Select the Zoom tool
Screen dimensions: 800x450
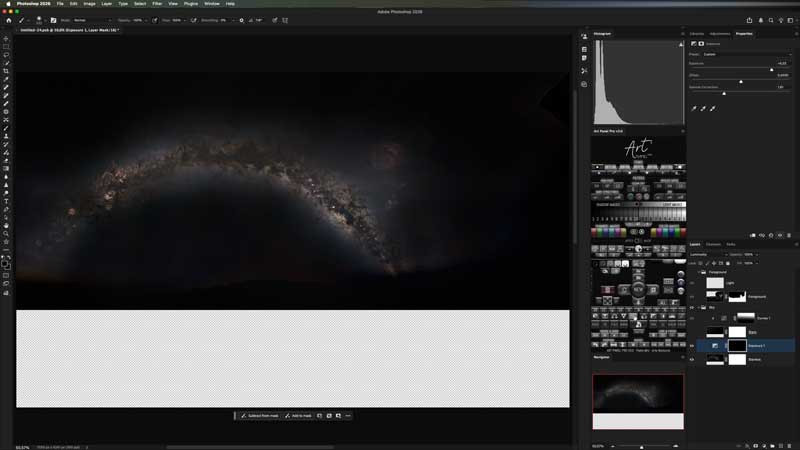click(x=6, y=233)
